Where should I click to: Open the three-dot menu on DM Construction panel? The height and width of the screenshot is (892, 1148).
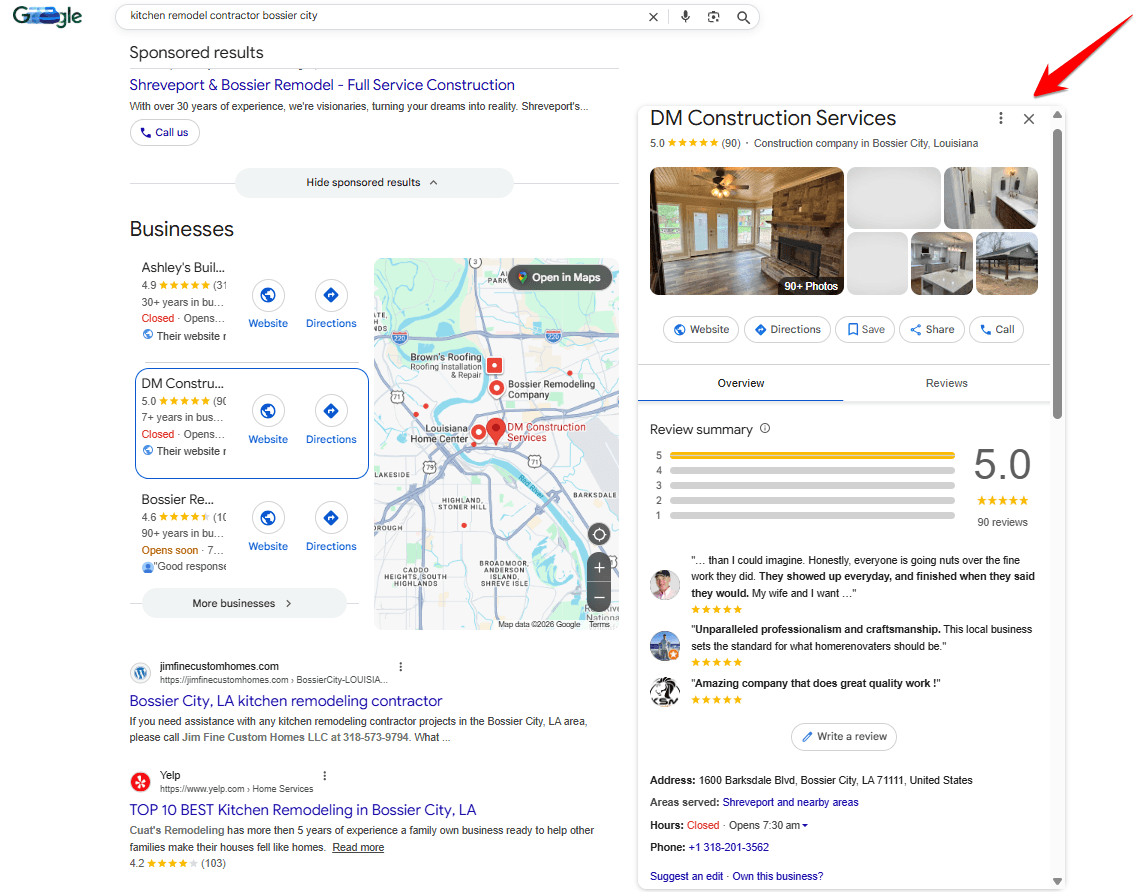1000,118
